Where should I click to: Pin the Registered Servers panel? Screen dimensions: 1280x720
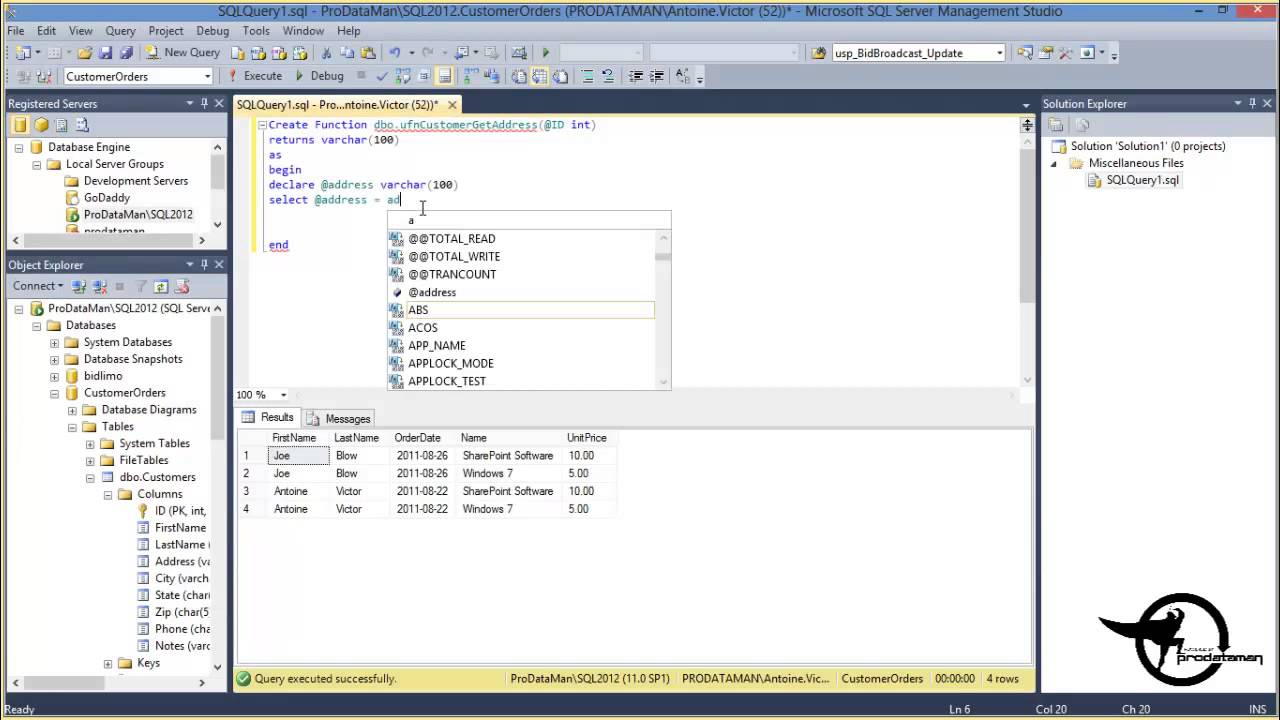pyautogui.click(x=204, y=104)
